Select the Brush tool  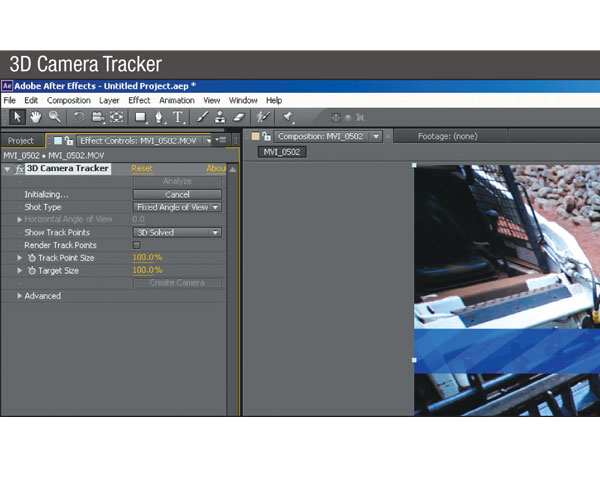[x=202, y=117]
